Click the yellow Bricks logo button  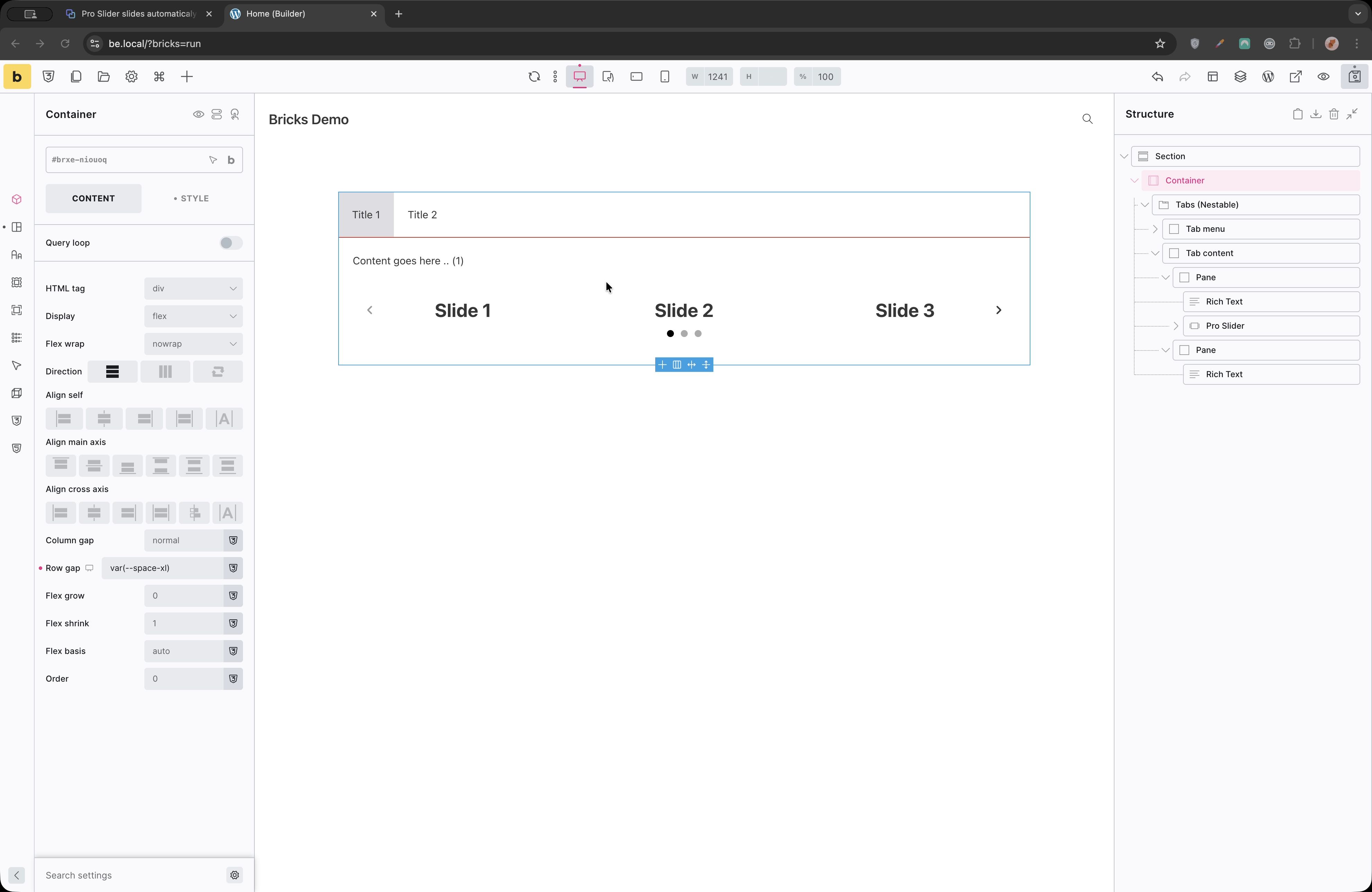tap(17, 76)
